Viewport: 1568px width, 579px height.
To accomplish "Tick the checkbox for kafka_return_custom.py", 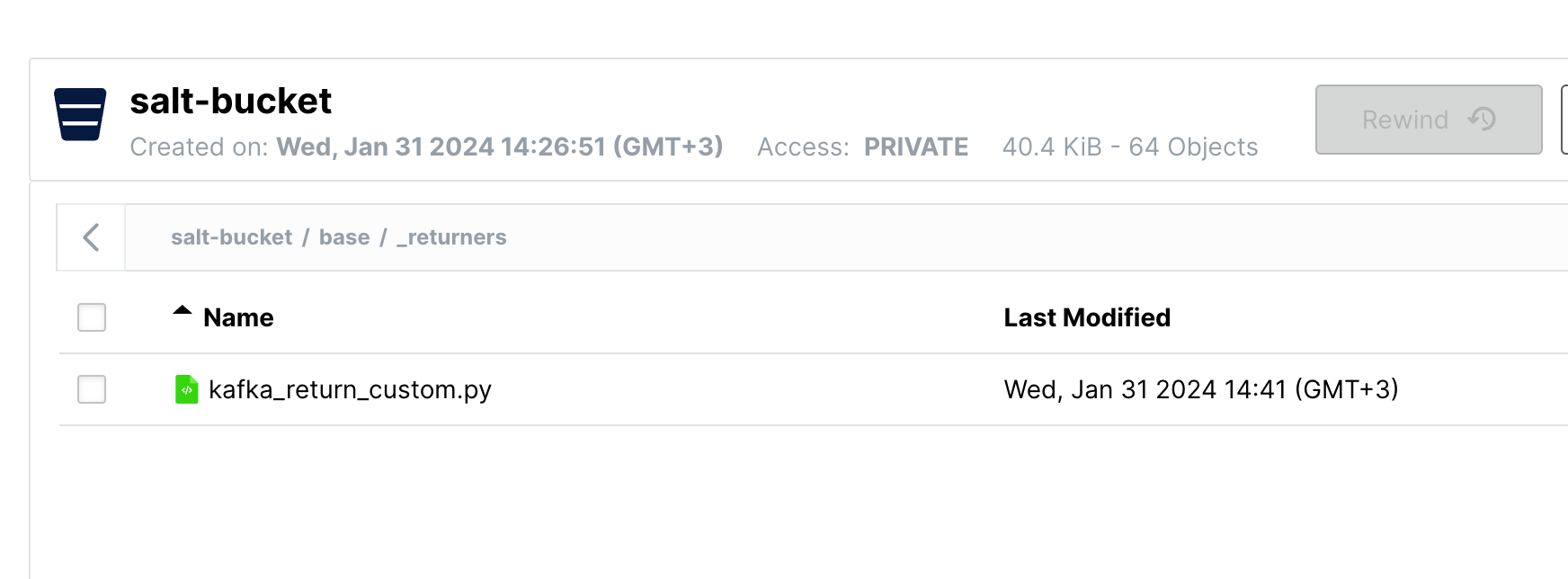I will [x=92, y=389].
